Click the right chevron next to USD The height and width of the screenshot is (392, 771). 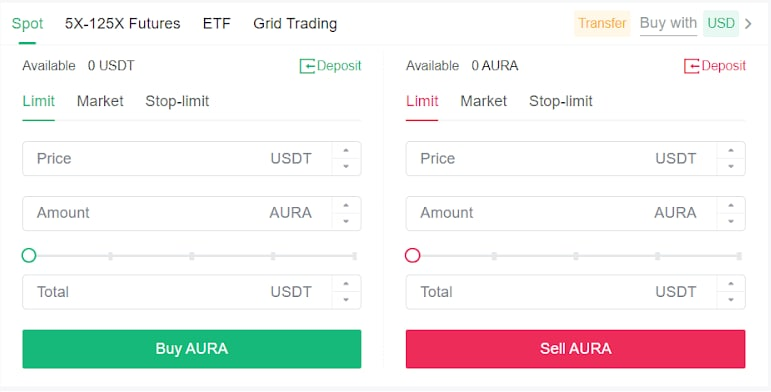[748, 24]
